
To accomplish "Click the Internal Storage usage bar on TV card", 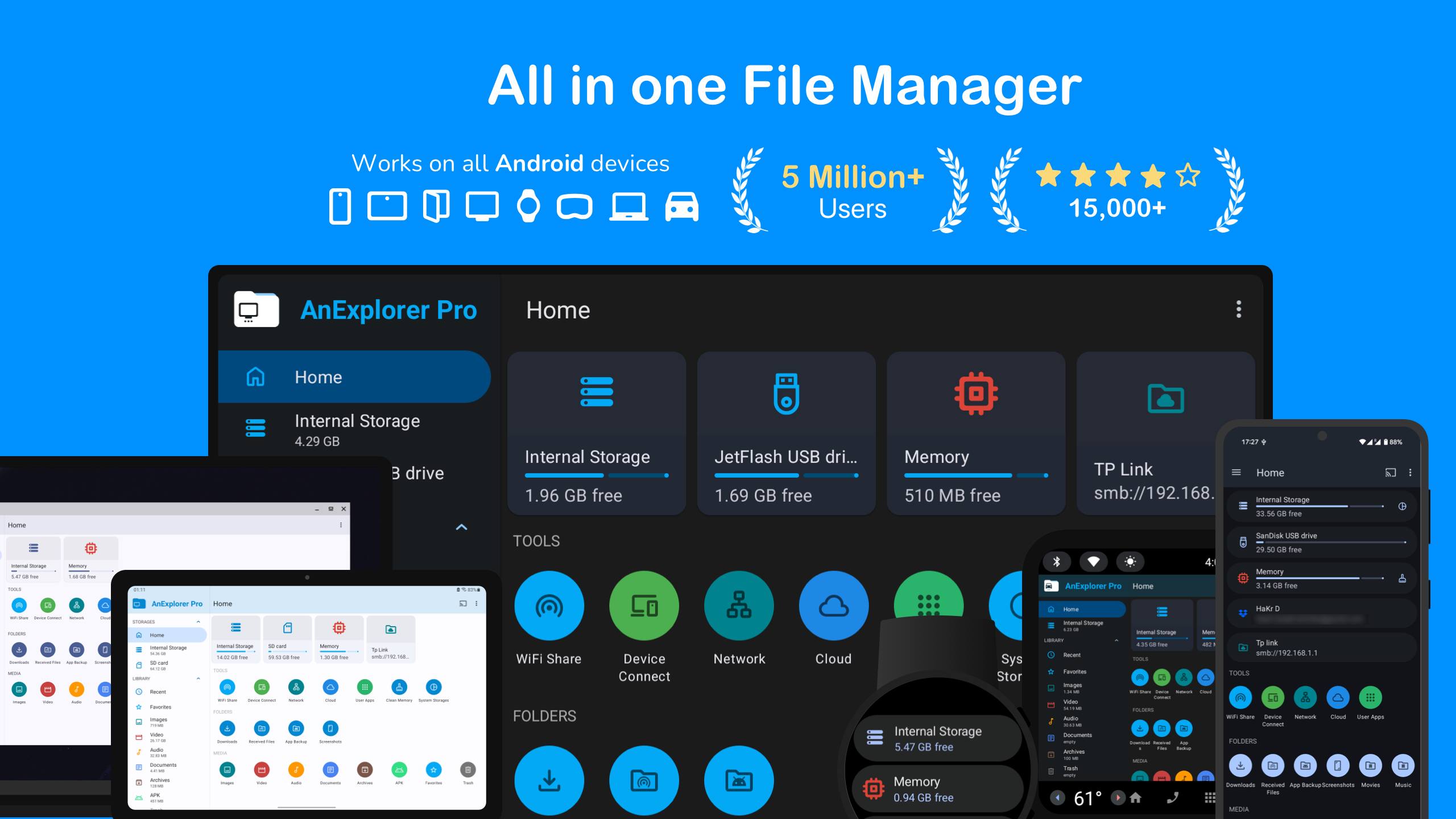I will pos(596,475).
